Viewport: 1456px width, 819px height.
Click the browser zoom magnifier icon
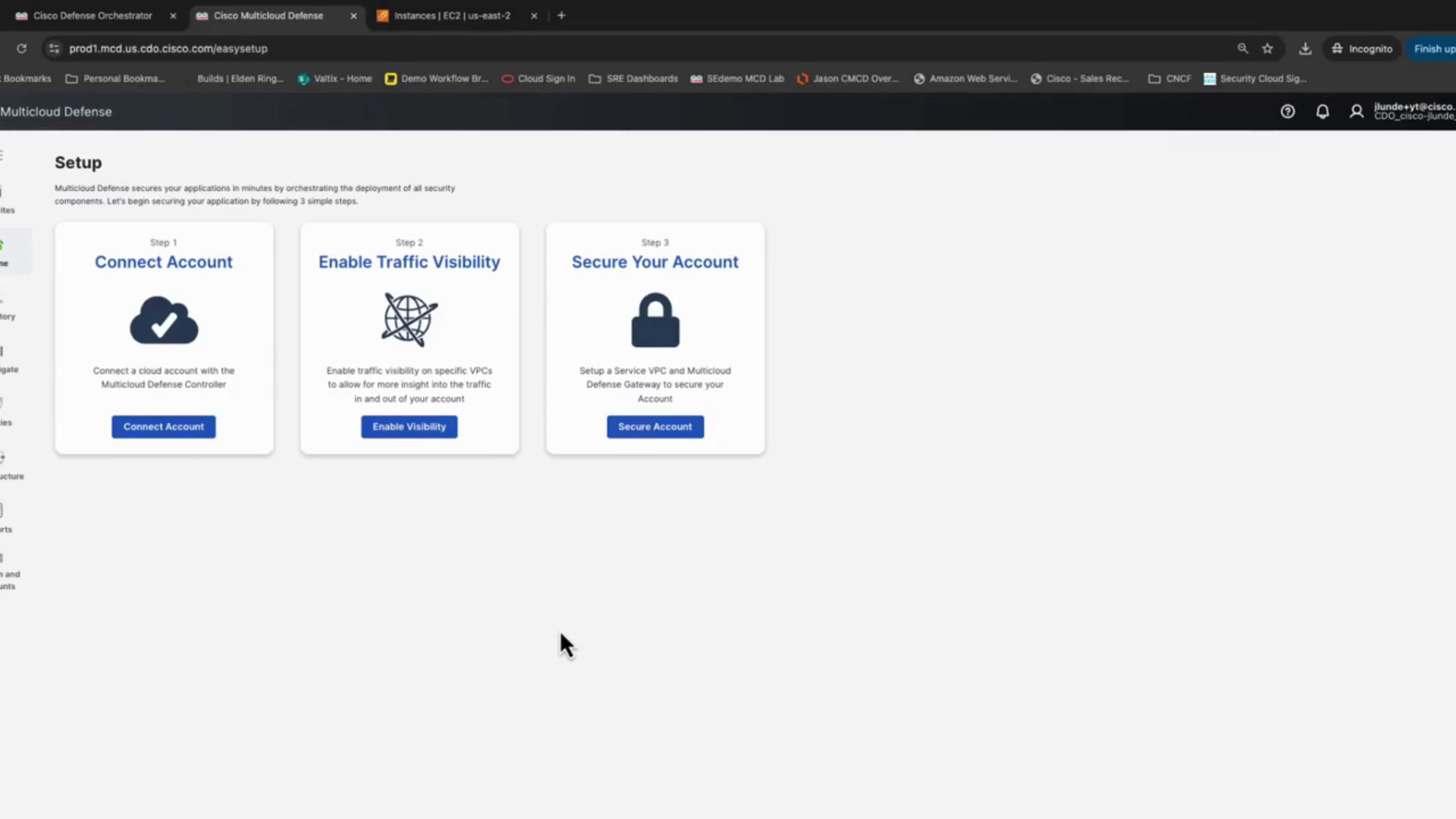click(x=1242, y=49)
